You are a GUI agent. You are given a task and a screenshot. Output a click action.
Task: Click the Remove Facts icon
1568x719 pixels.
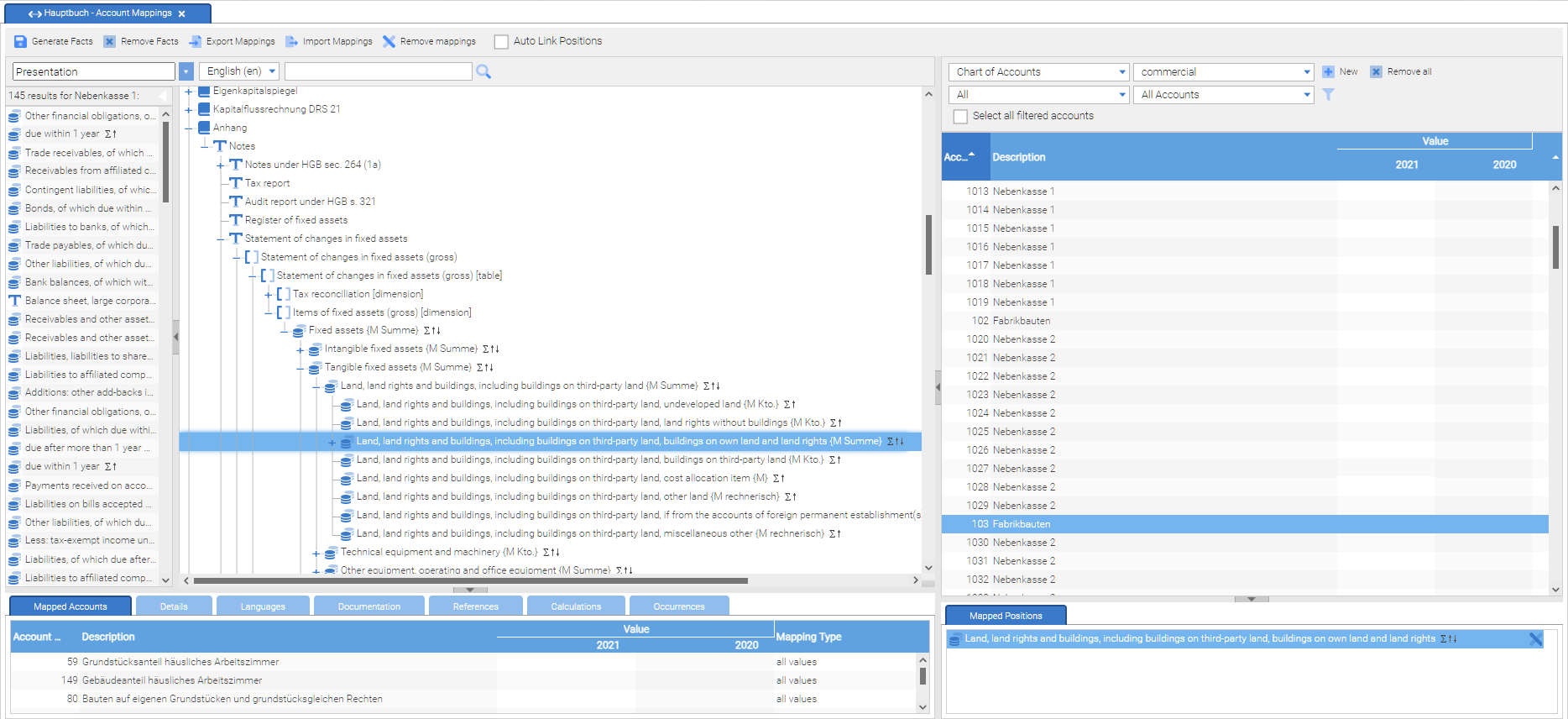tap(110, 41)
